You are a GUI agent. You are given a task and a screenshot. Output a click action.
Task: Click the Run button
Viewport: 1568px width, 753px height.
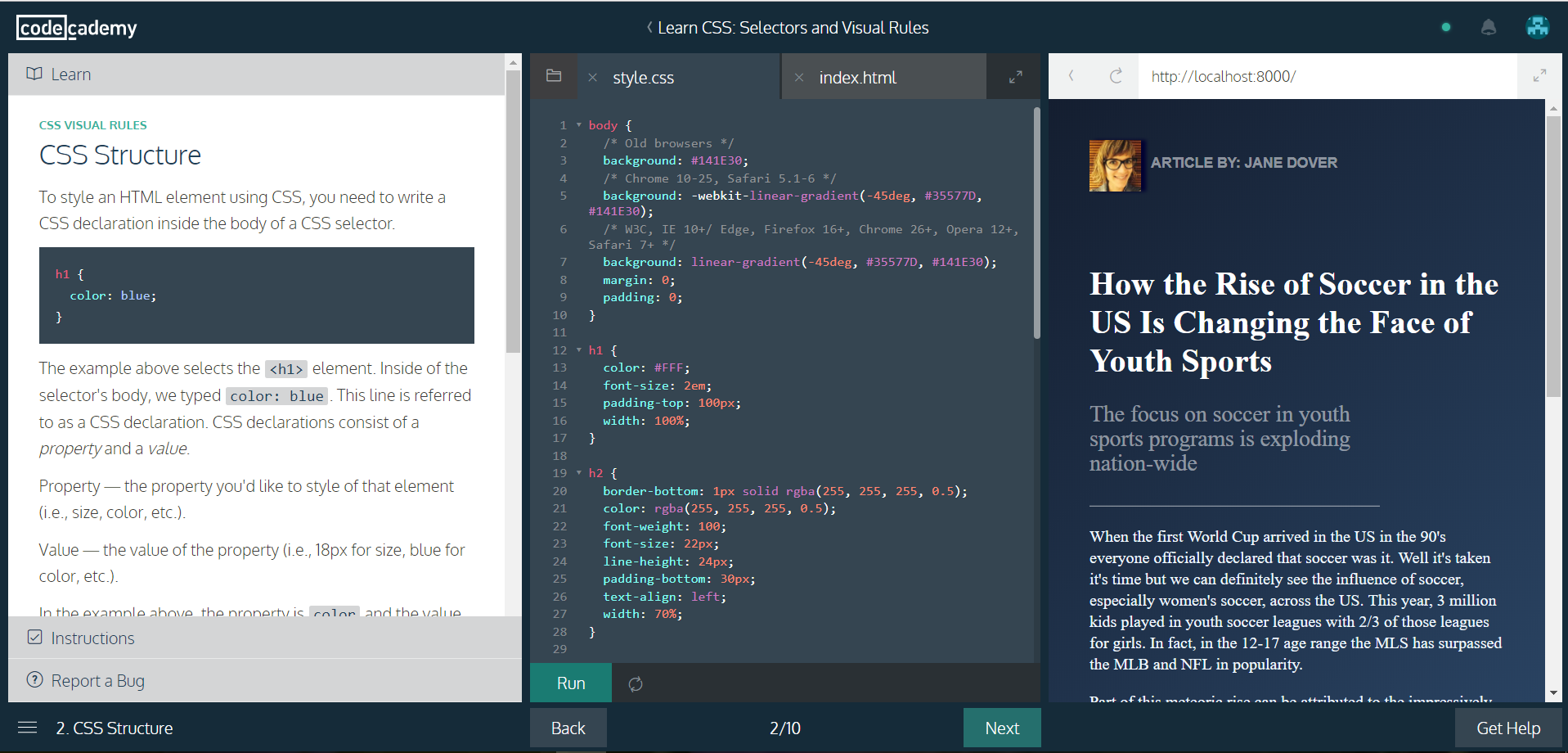click(570, 683)
